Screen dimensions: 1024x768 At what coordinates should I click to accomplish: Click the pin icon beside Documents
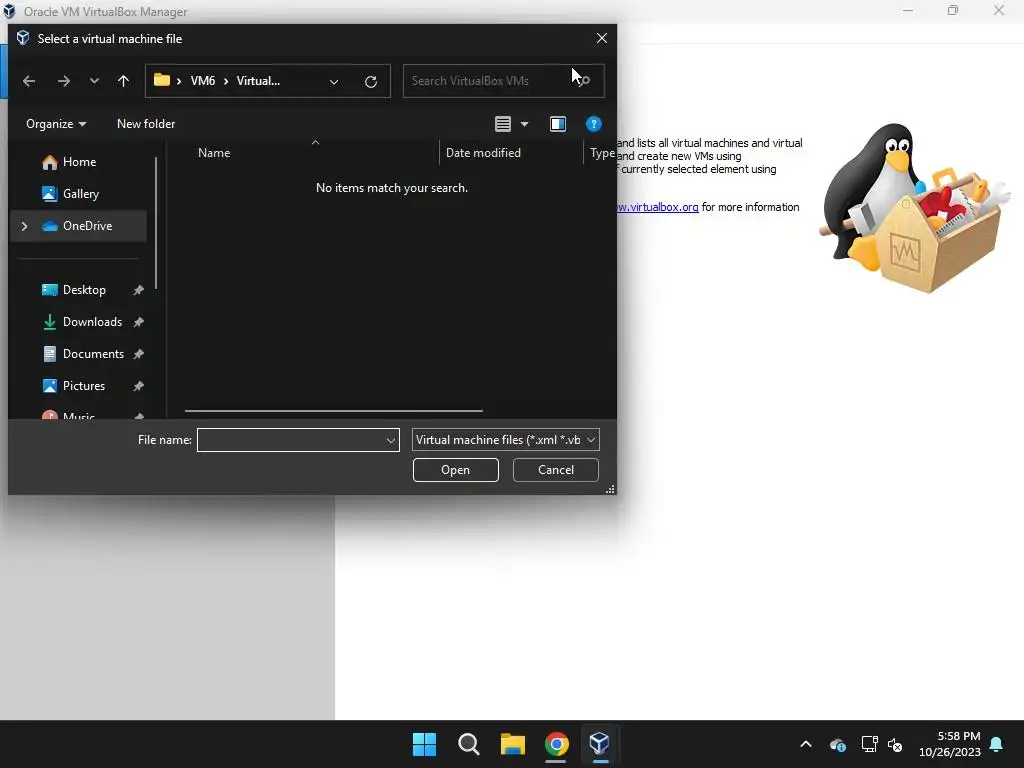pyautogui.click(x=138, y=354)
